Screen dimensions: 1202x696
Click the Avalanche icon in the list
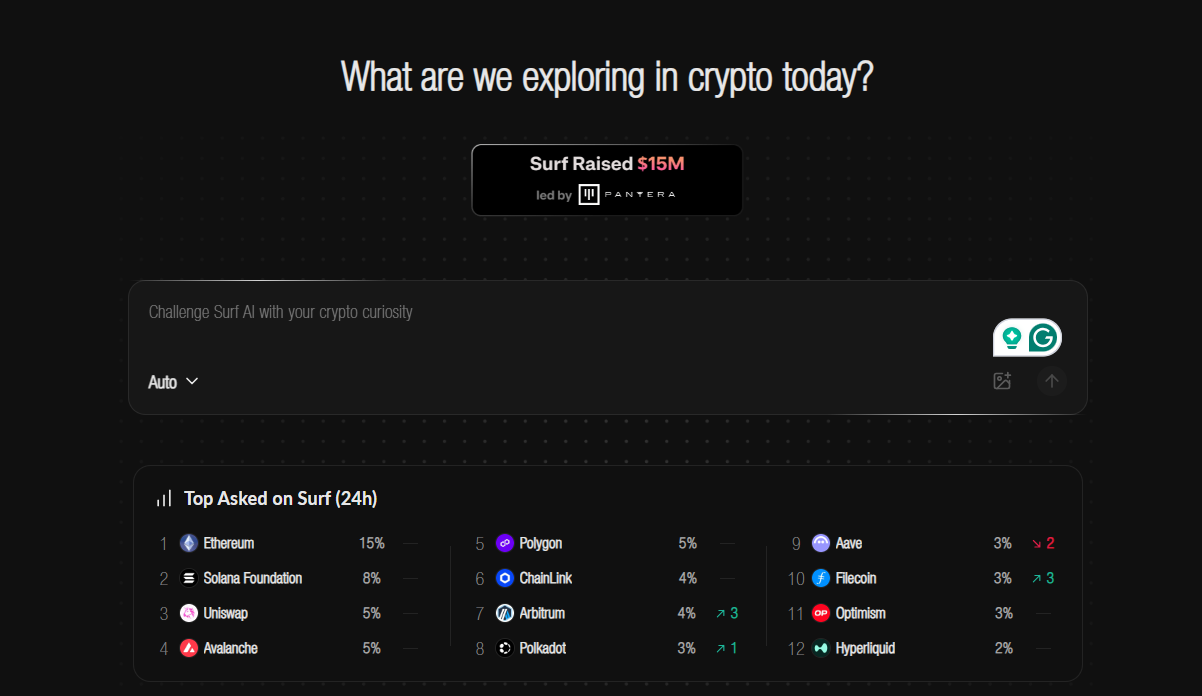tap(187, 648)
